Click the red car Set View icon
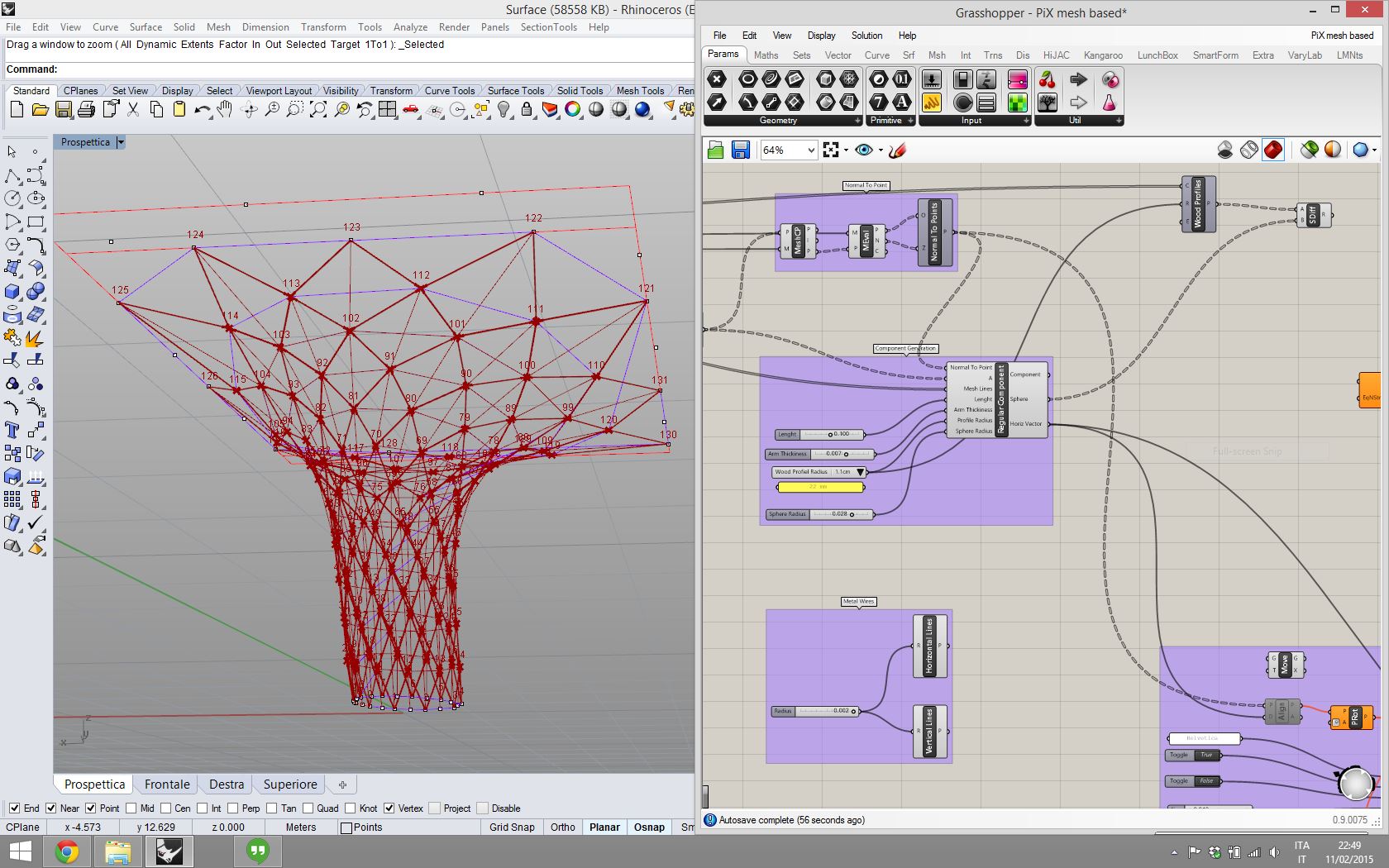1389x868 pixels. [411, 110]
